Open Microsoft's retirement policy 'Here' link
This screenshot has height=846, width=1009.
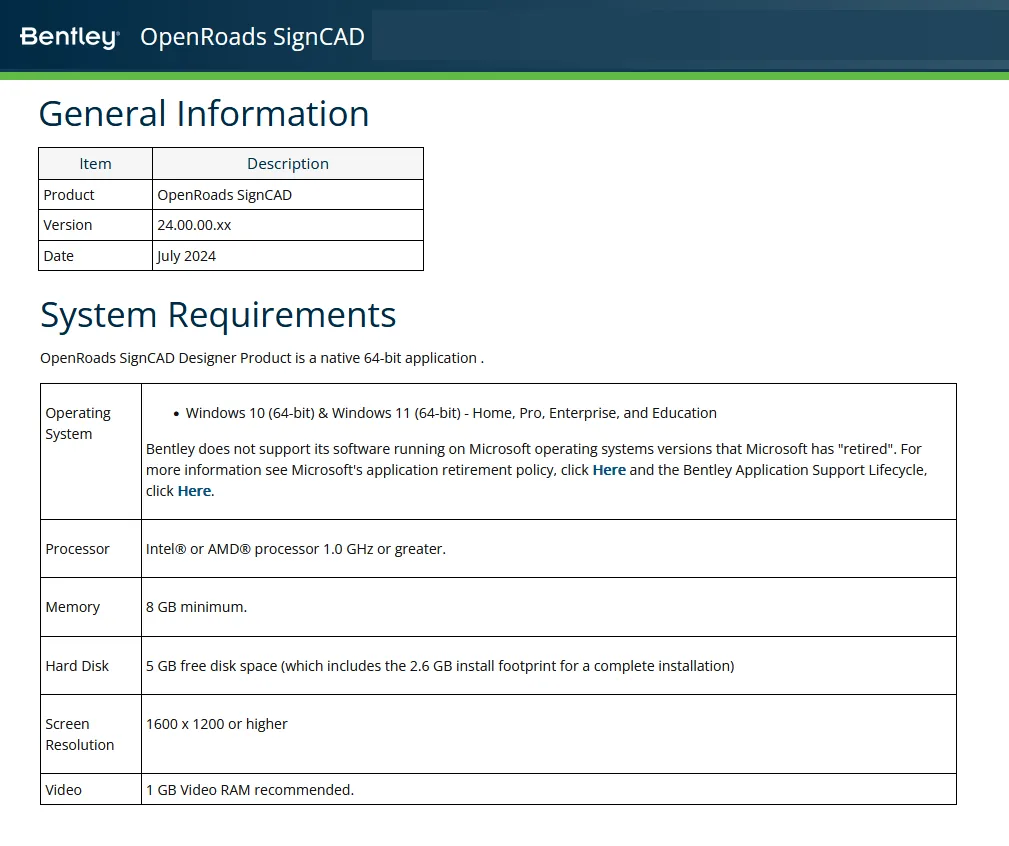pyautogui.click(x=609, y=470)
